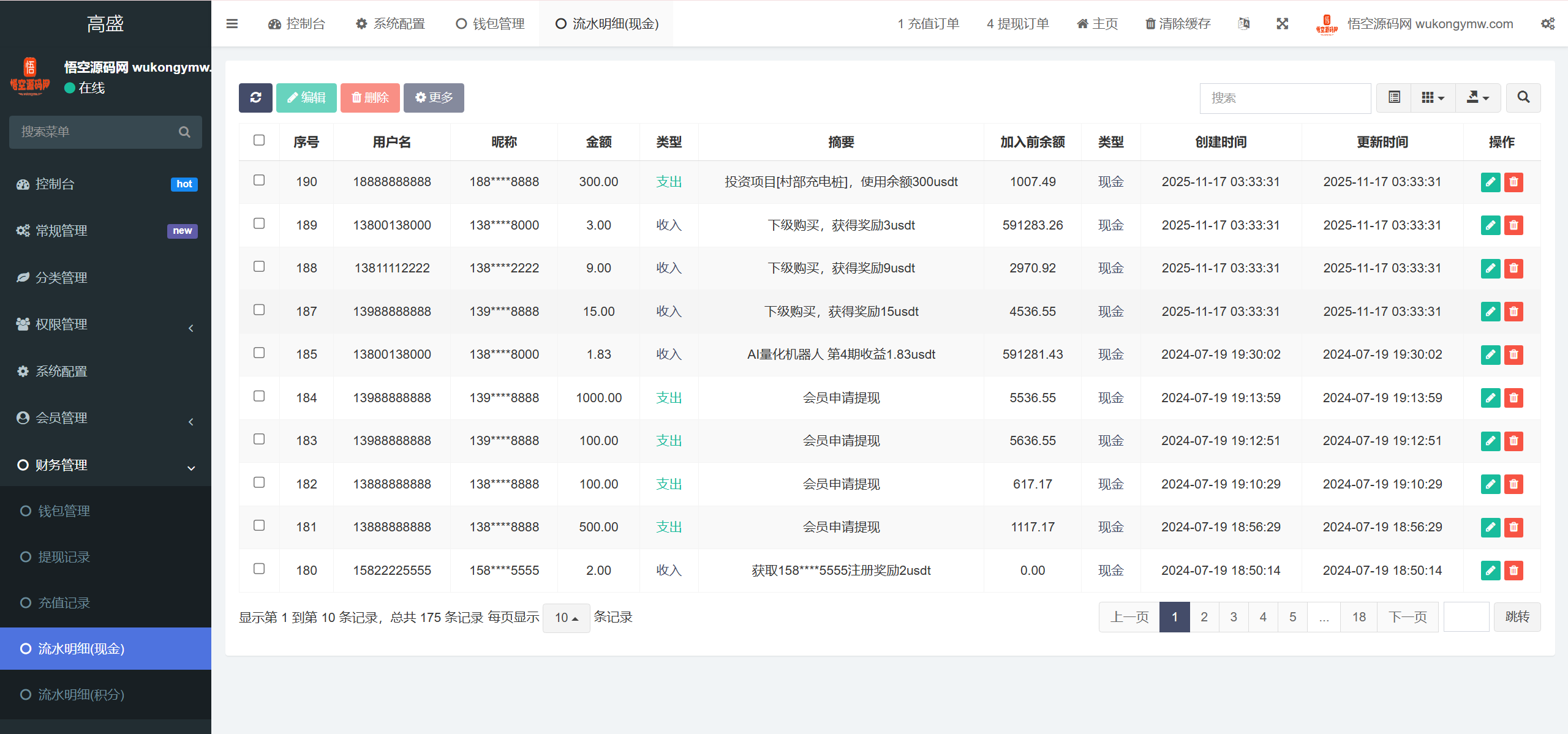Open the page size 10 dropdown
The image size is (1568, 734).
566,618
